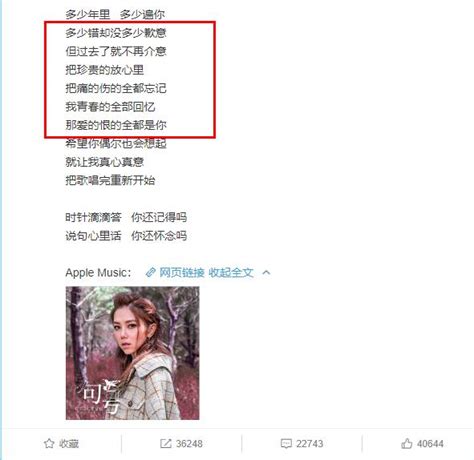Click the comment speech bubble icon

(x=286, y=444)
